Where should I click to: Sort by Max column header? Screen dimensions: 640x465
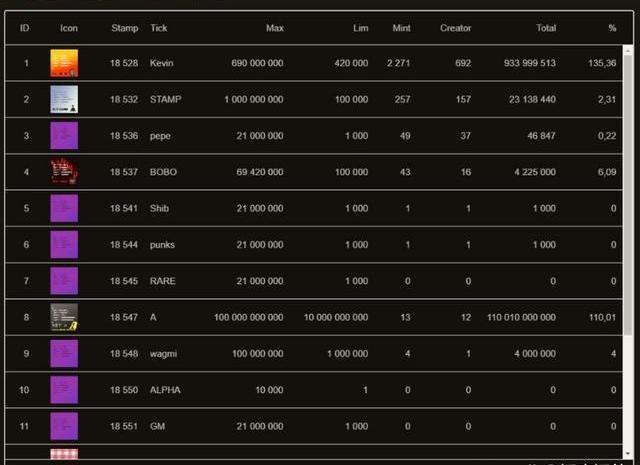274,28
